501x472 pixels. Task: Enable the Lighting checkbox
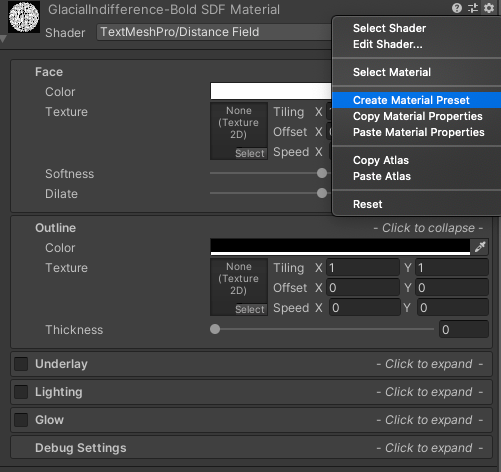[x=21, y=392]
